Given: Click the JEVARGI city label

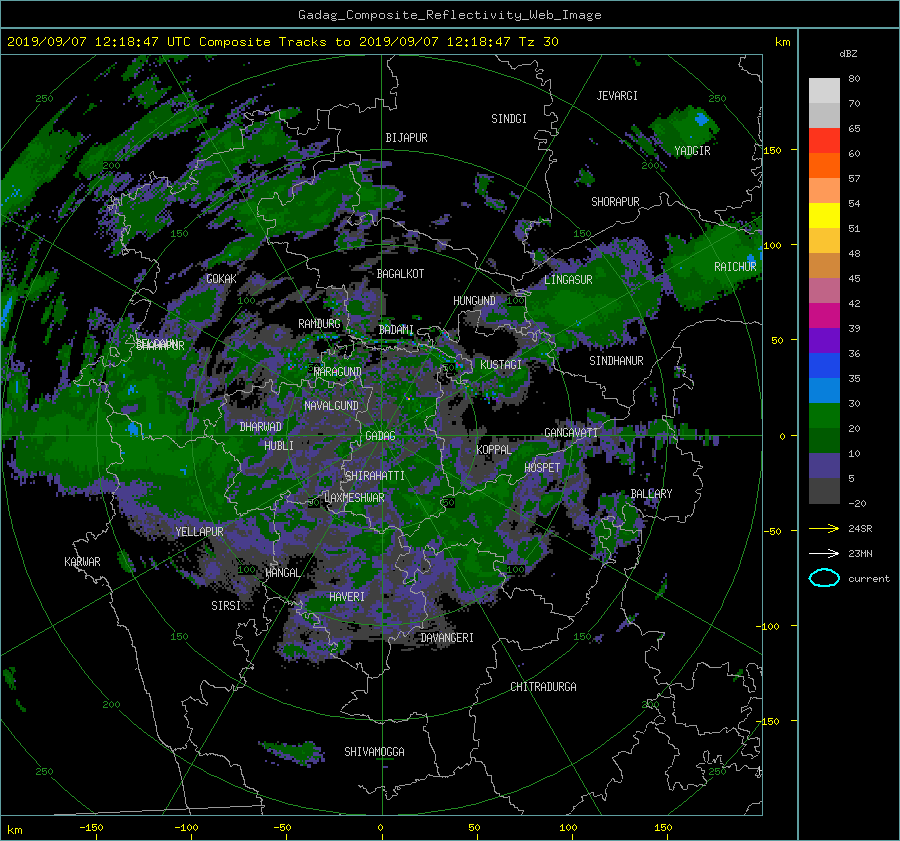Looking at the screenshot, I should pyautogui.click(x=617, y=96).
